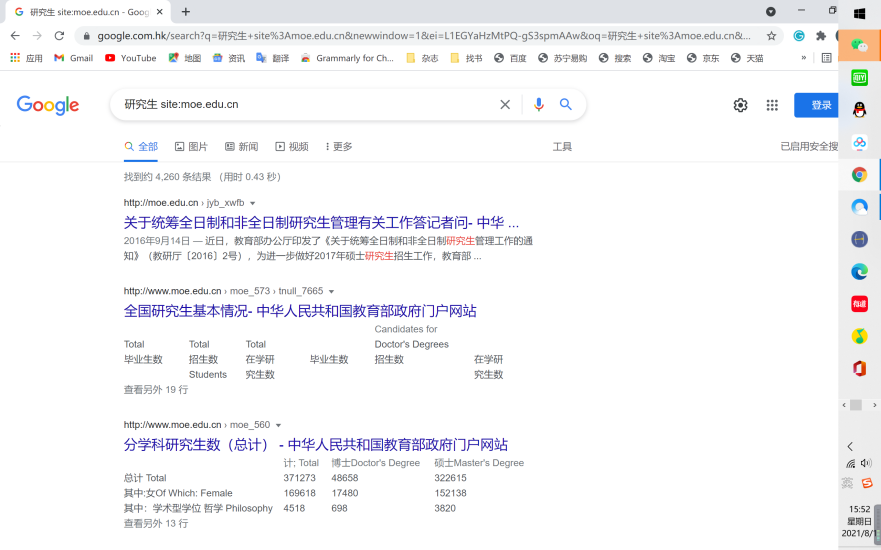Click the taskbar overflow scrollbar thumb
This screenshot has width=881, height=550.
(856, 405)
